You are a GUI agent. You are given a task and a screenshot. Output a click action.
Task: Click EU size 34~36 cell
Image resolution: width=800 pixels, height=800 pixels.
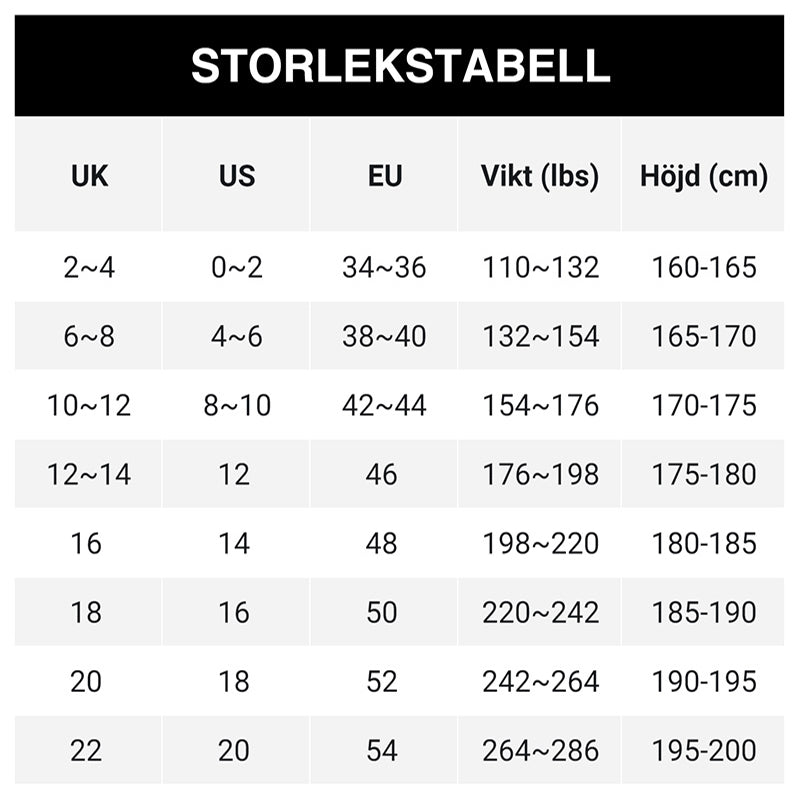click(x=384, y=267)
